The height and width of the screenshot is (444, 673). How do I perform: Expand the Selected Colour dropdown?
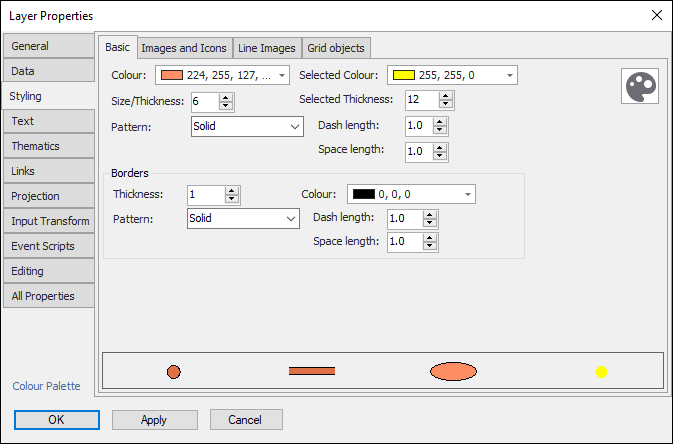click(x=510, y=75)
